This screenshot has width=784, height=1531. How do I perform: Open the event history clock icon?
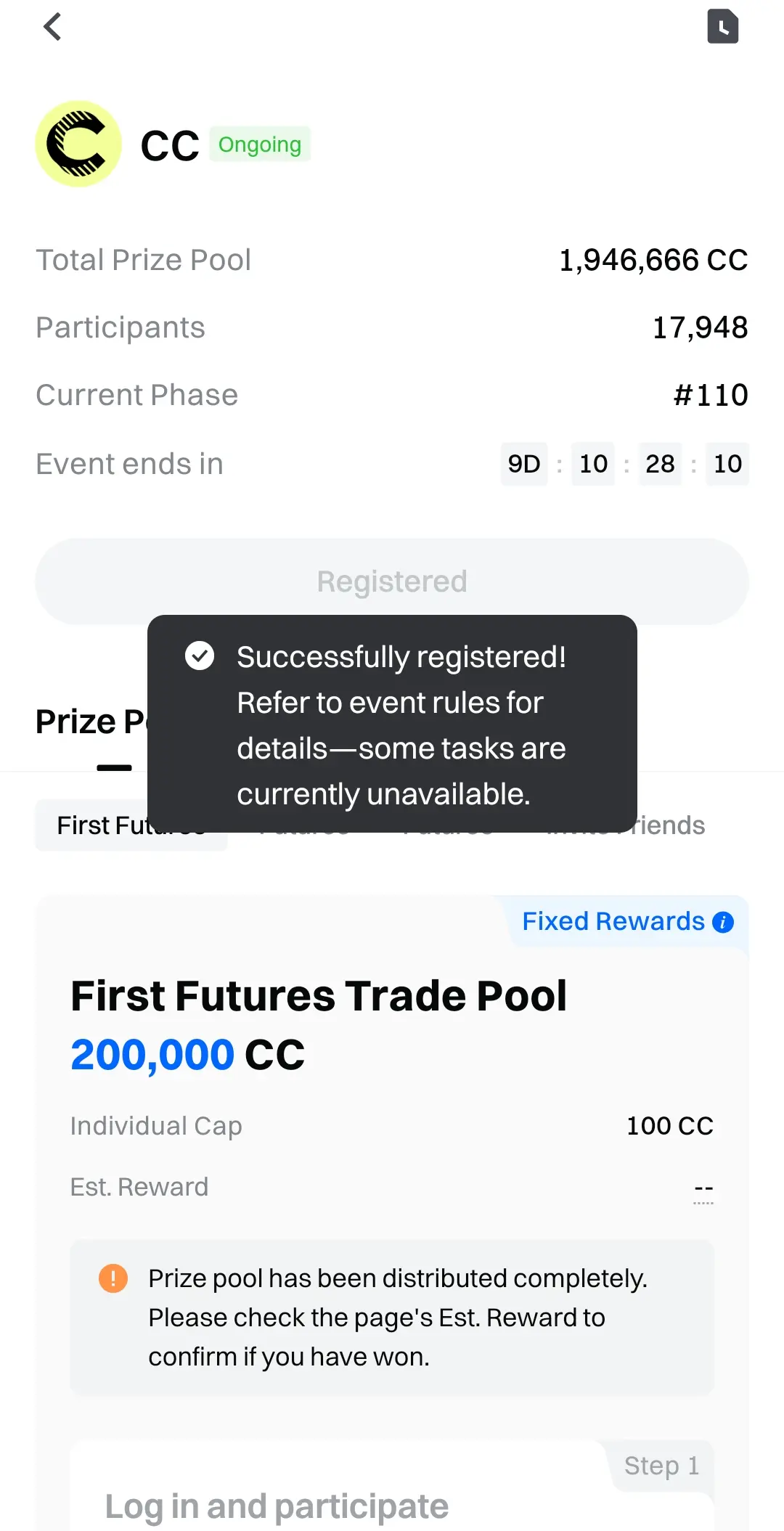(x=722, y=27)
